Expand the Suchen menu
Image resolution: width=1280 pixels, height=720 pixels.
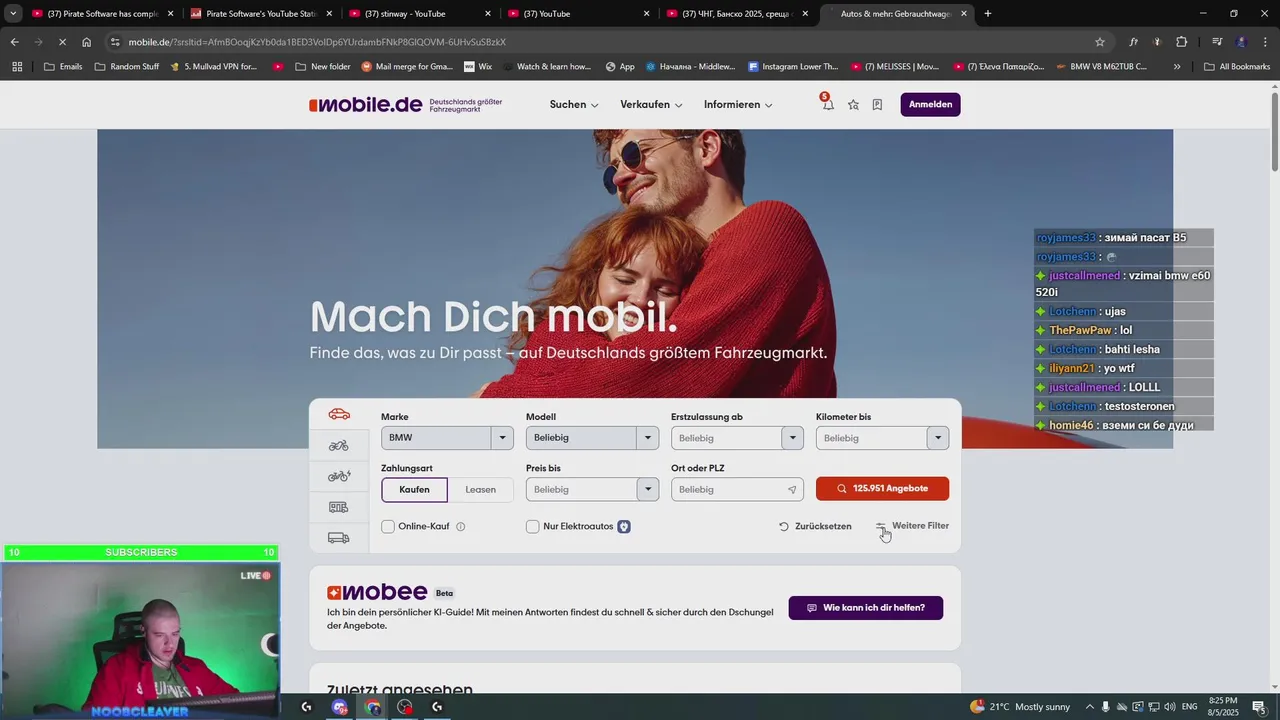tap(574, 105)
